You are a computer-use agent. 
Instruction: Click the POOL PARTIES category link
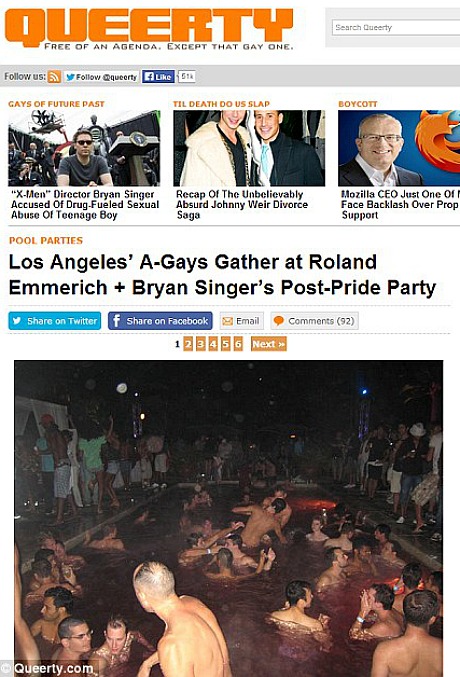[46, 240]
